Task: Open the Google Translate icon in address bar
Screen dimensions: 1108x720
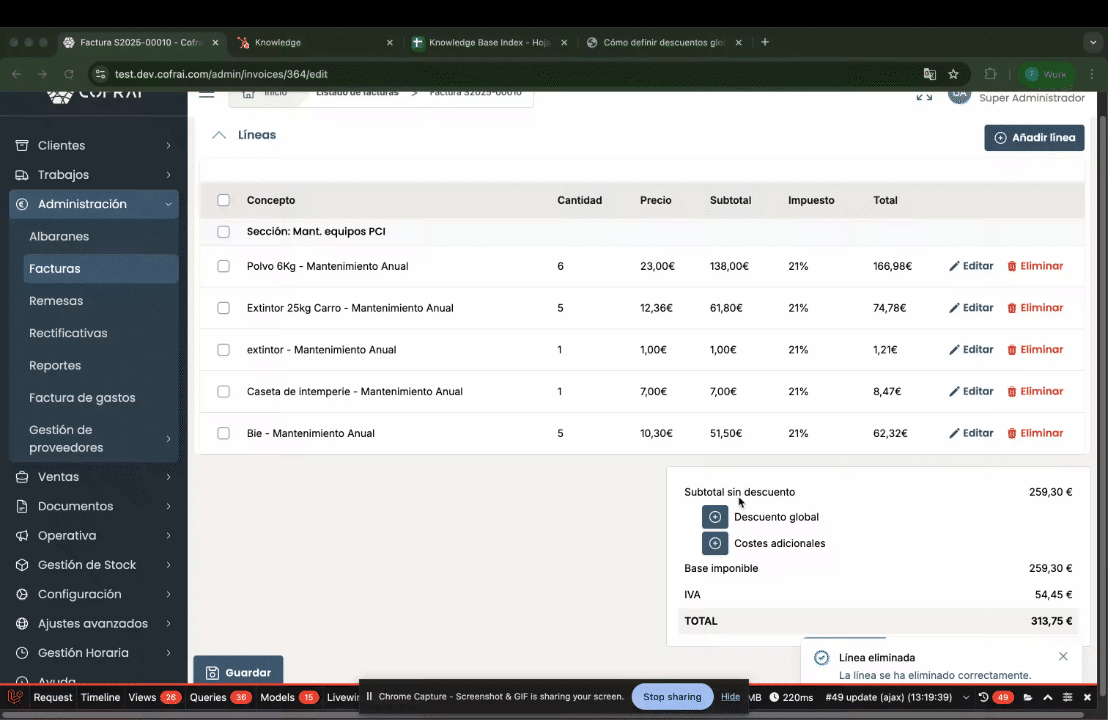Action: pyautogui.click(x=930, y=74)
